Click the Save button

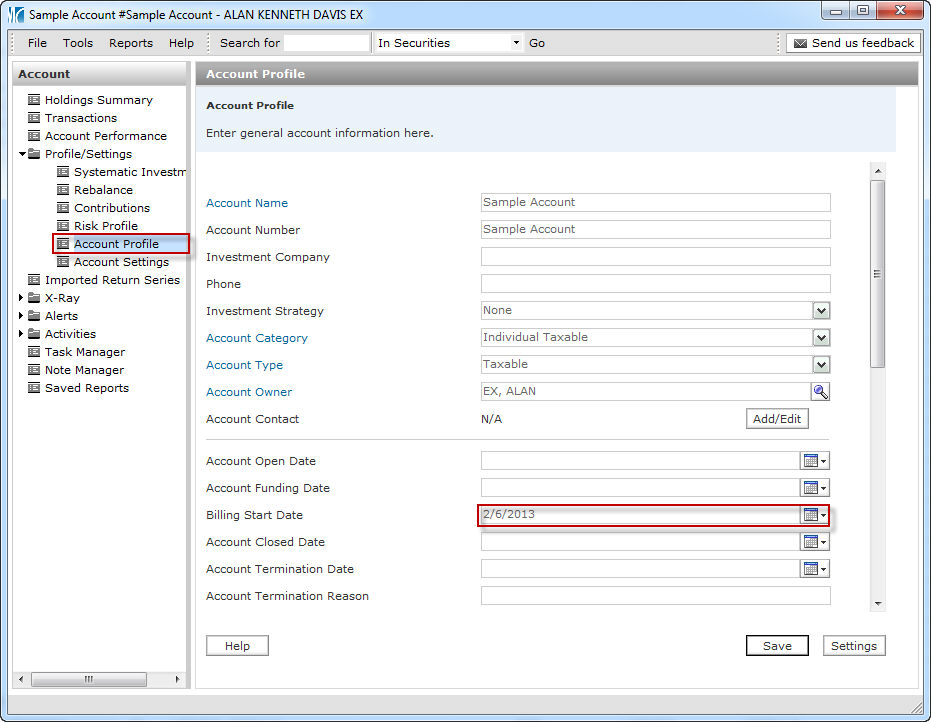click(x=777, y=646)
